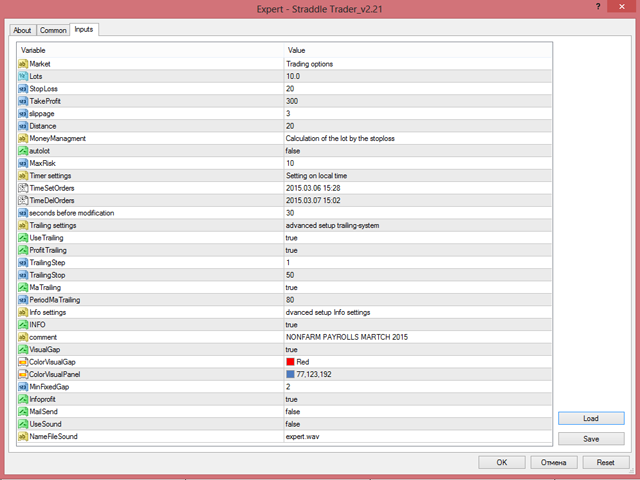Click the integer icon beside Distance

(23, 126)
